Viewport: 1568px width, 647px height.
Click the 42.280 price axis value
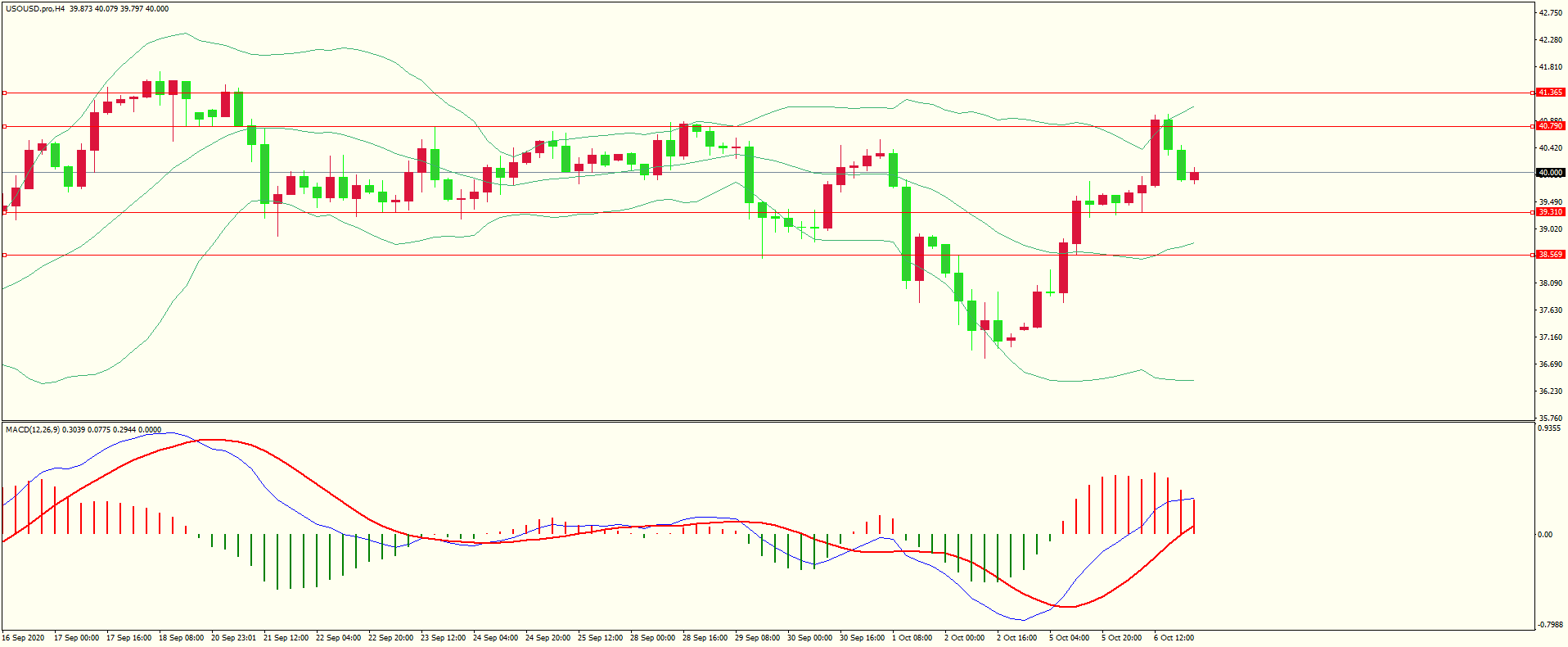point(1551,40)
